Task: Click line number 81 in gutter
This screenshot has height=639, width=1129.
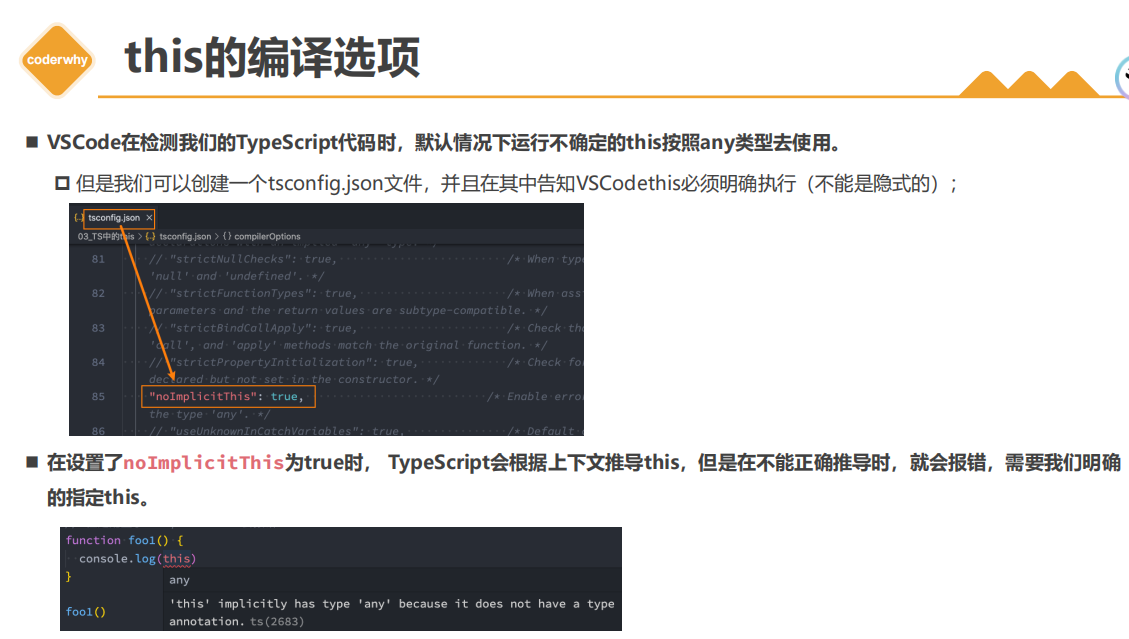Action: [98, 259]
